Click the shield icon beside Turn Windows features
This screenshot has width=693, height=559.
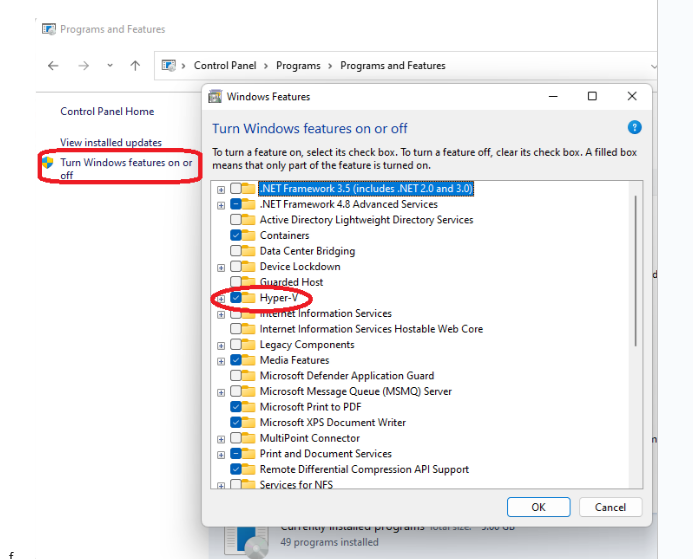point(48,162)
